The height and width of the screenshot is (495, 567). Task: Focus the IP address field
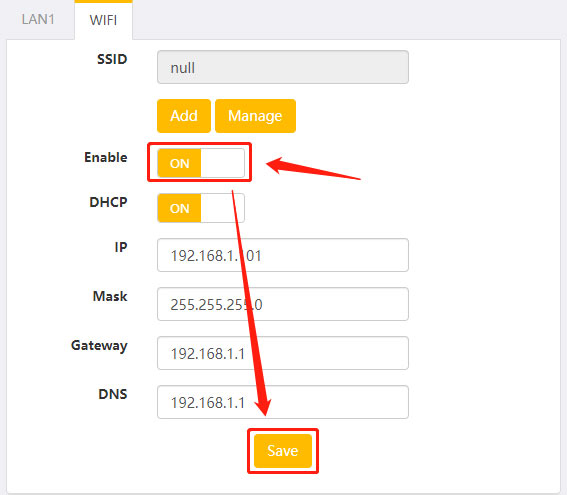click(x=283, y=255)
